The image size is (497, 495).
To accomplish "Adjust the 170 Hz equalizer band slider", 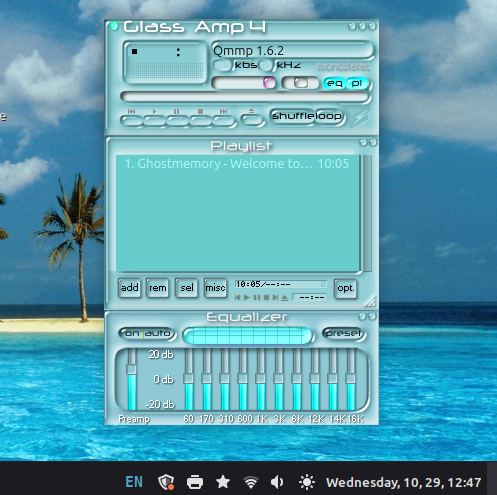I will pyautogui.click(x=207, y=379).
